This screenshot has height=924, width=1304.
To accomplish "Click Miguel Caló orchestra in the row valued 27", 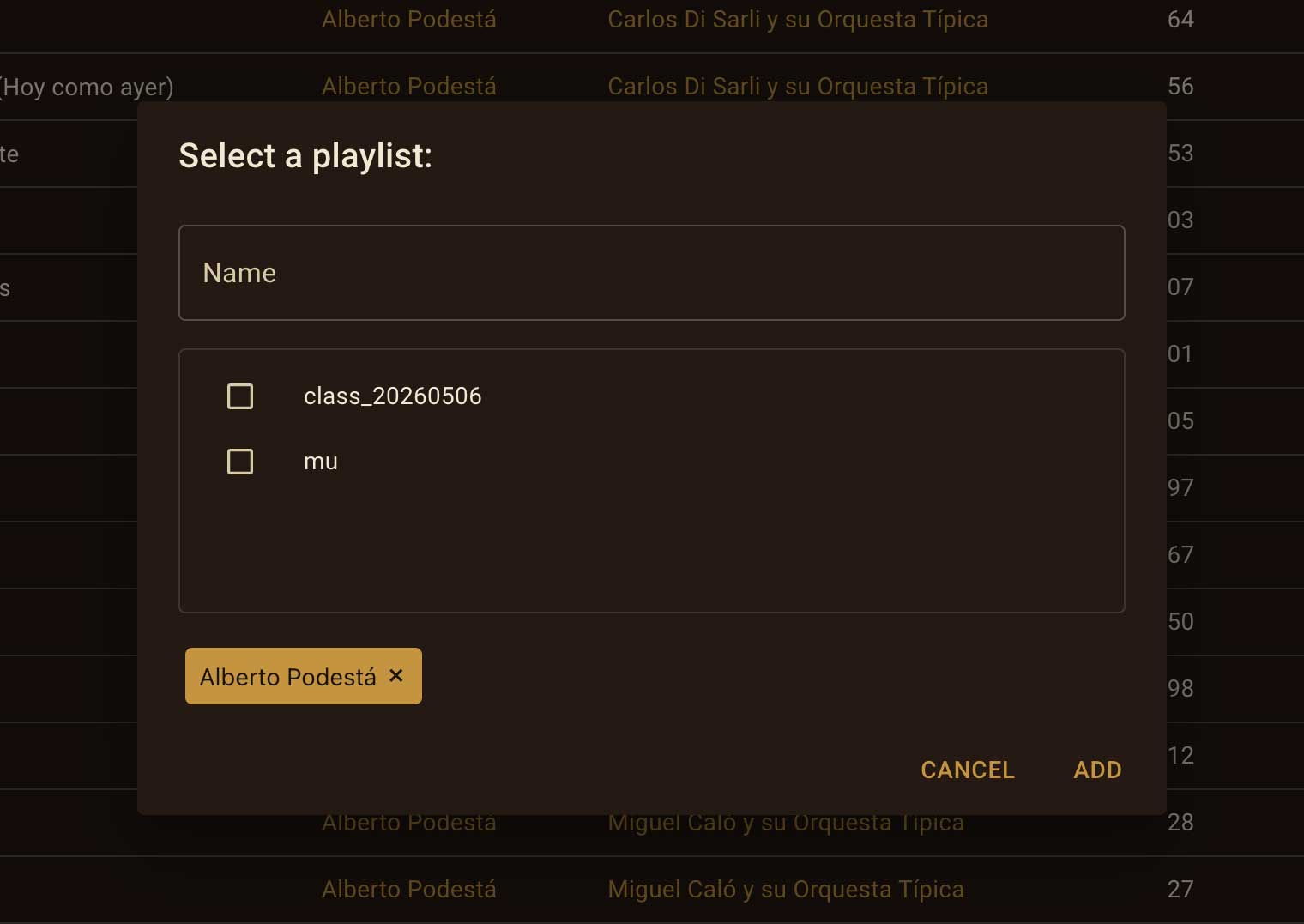I will point(786,889).
